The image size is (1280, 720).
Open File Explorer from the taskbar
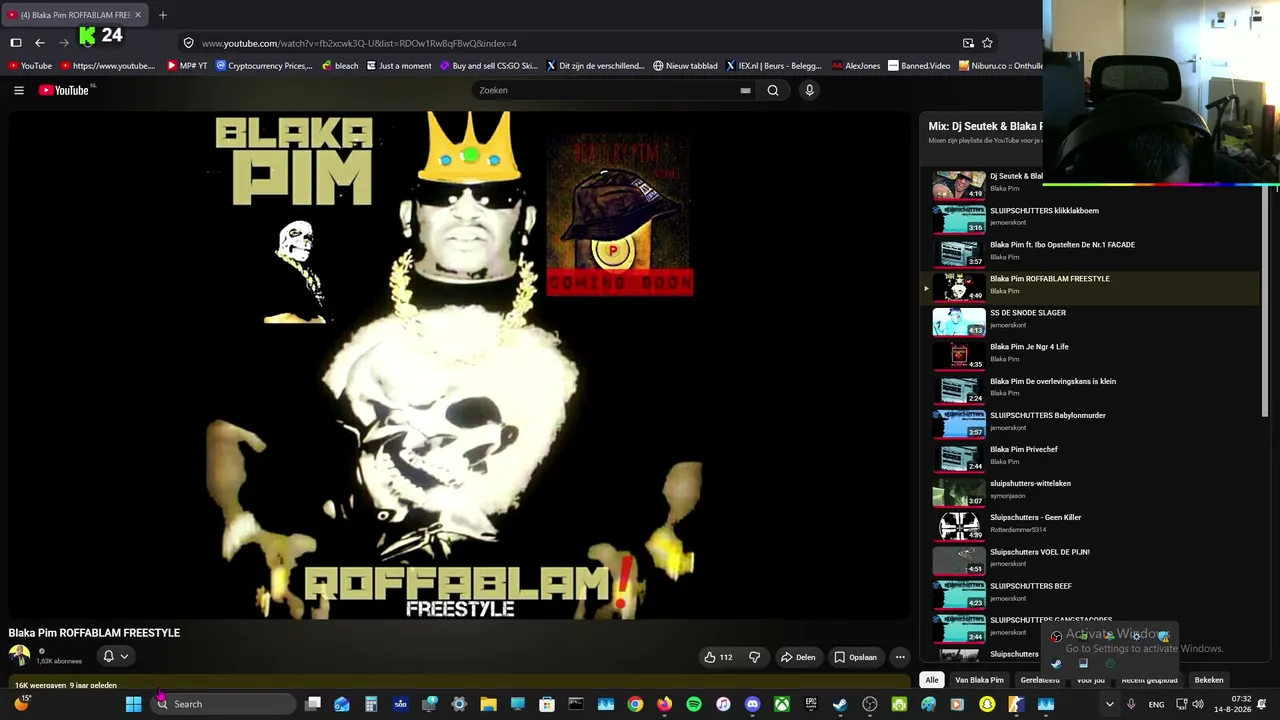(488, 704)
